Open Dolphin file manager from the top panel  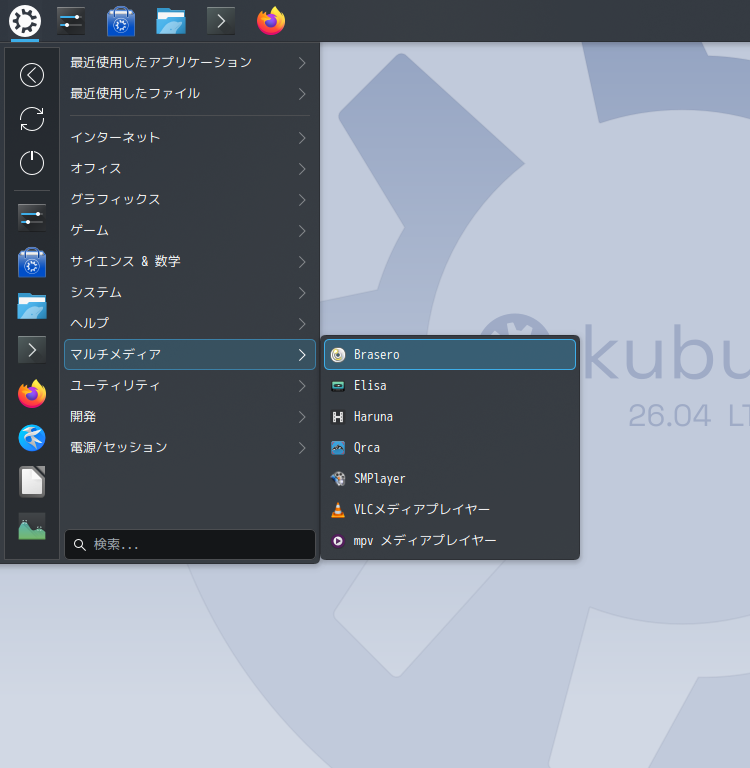pyautogui.click(x=171, y=21)
